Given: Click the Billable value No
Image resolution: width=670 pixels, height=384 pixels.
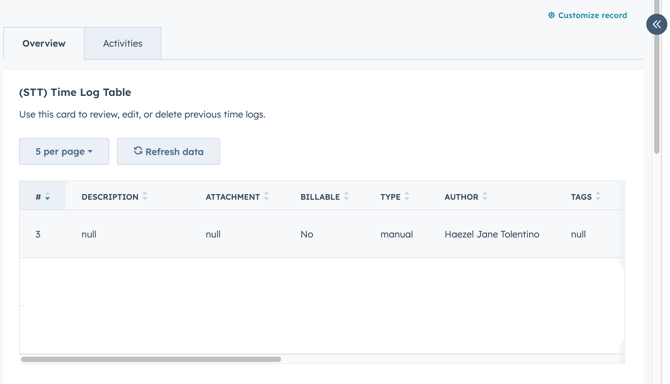Looking at the screenshot, I should pos(307,234).
